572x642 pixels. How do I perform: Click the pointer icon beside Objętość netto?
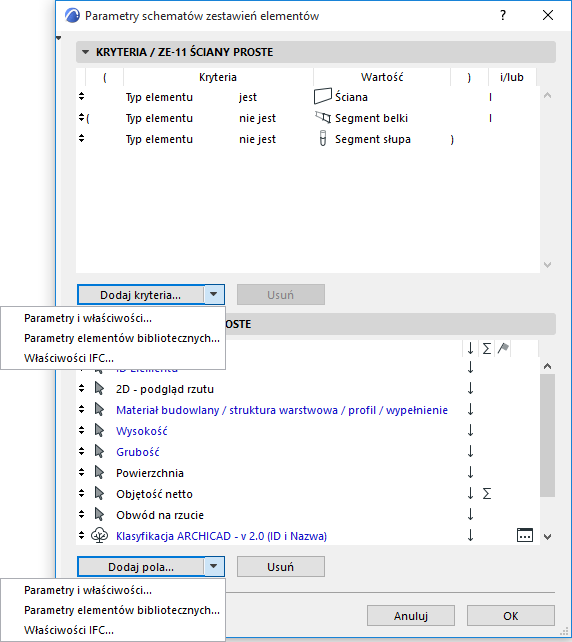(x=99, y=493)
